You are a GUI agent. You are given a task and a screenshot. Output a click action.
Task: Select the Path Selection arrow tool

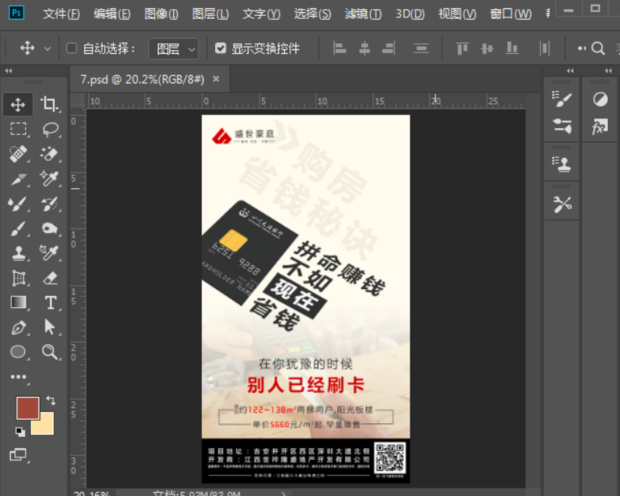point(50,328)
